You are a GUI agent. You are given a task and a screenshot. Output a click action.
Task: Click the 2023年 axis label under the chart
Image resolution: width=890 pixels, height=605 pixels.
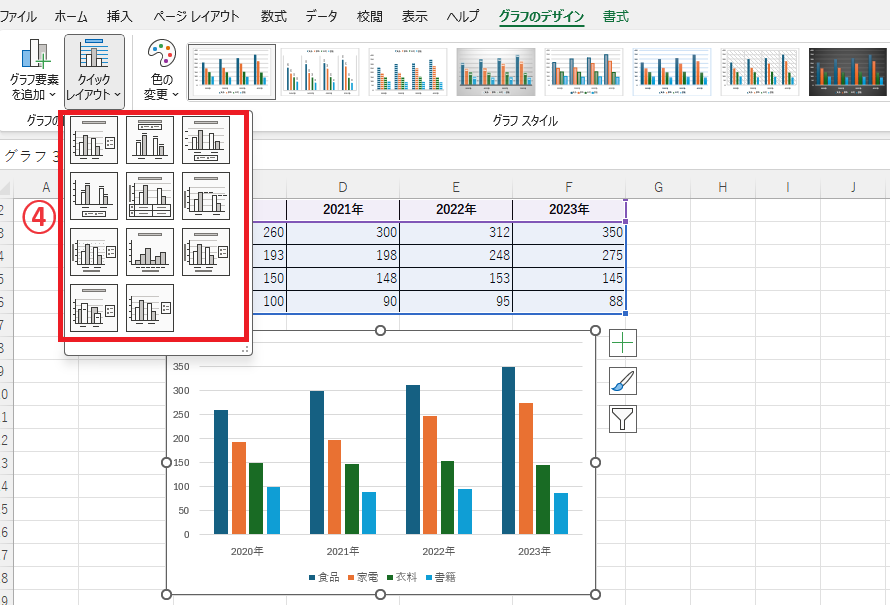[x=534, y=551]
